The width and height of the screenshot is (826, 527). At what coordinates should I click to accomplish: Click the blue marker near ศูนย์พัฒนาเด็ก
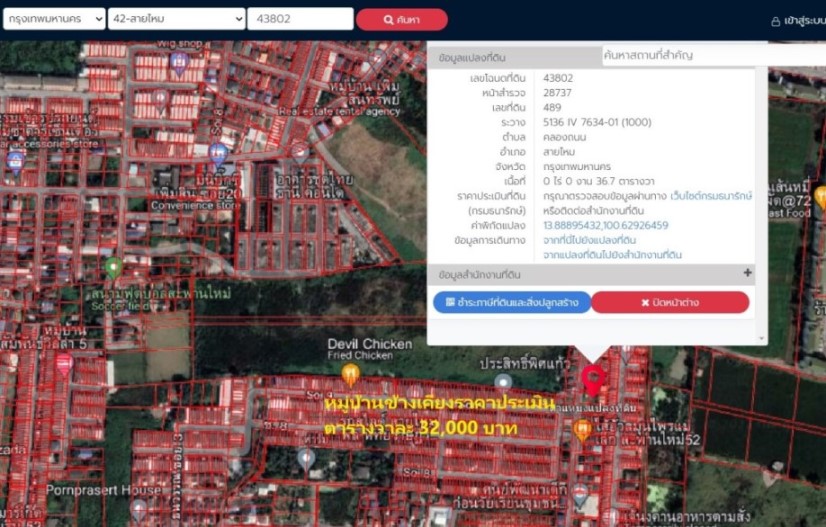[579, 495]
